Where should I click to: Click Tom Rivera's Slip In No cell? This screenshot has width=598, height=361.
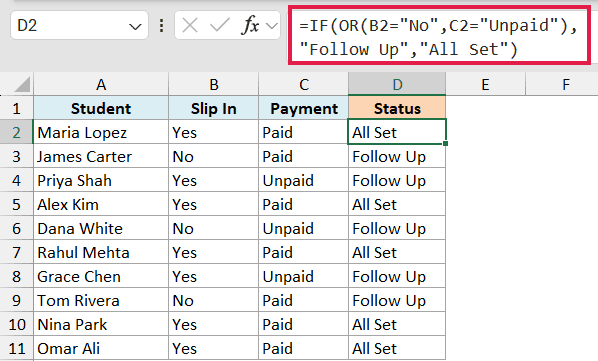coord(214,300)
